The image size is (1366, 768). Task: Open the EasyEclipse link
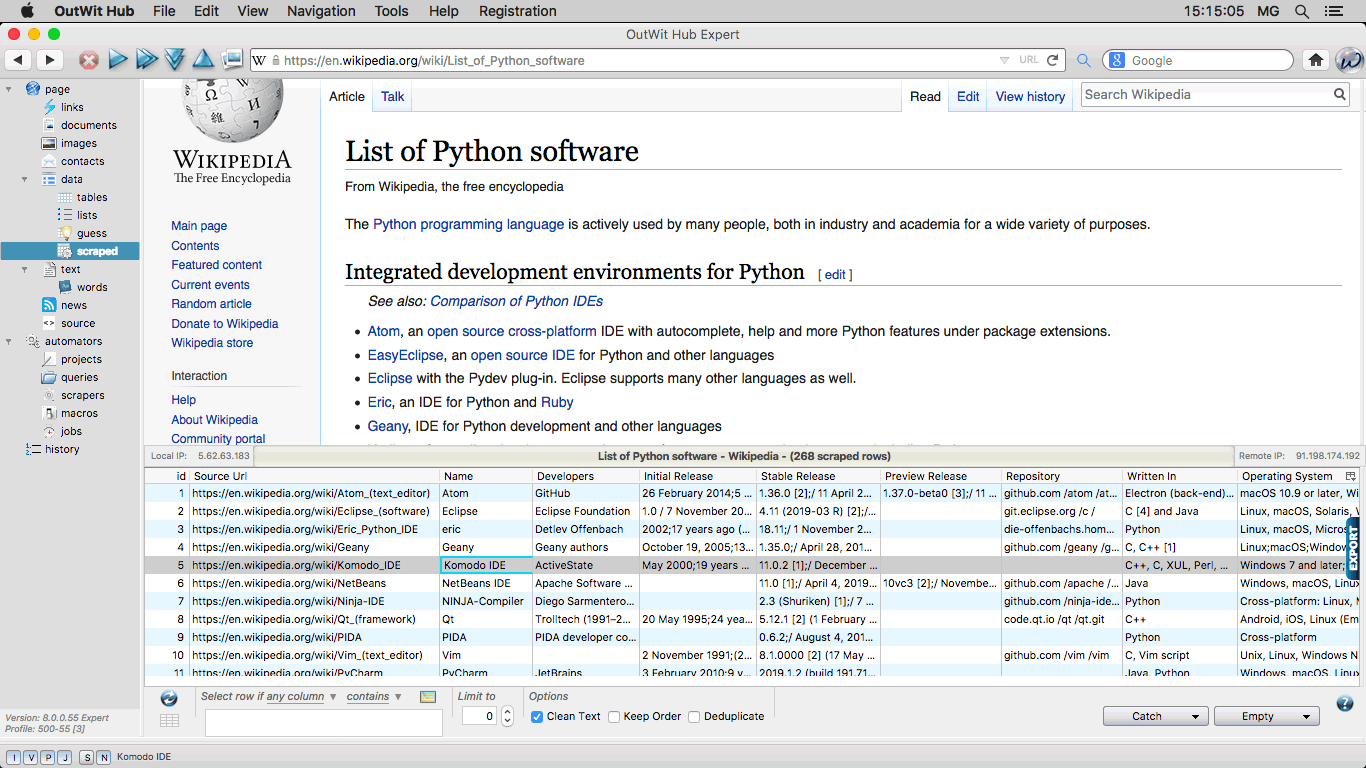pos(406,355)
